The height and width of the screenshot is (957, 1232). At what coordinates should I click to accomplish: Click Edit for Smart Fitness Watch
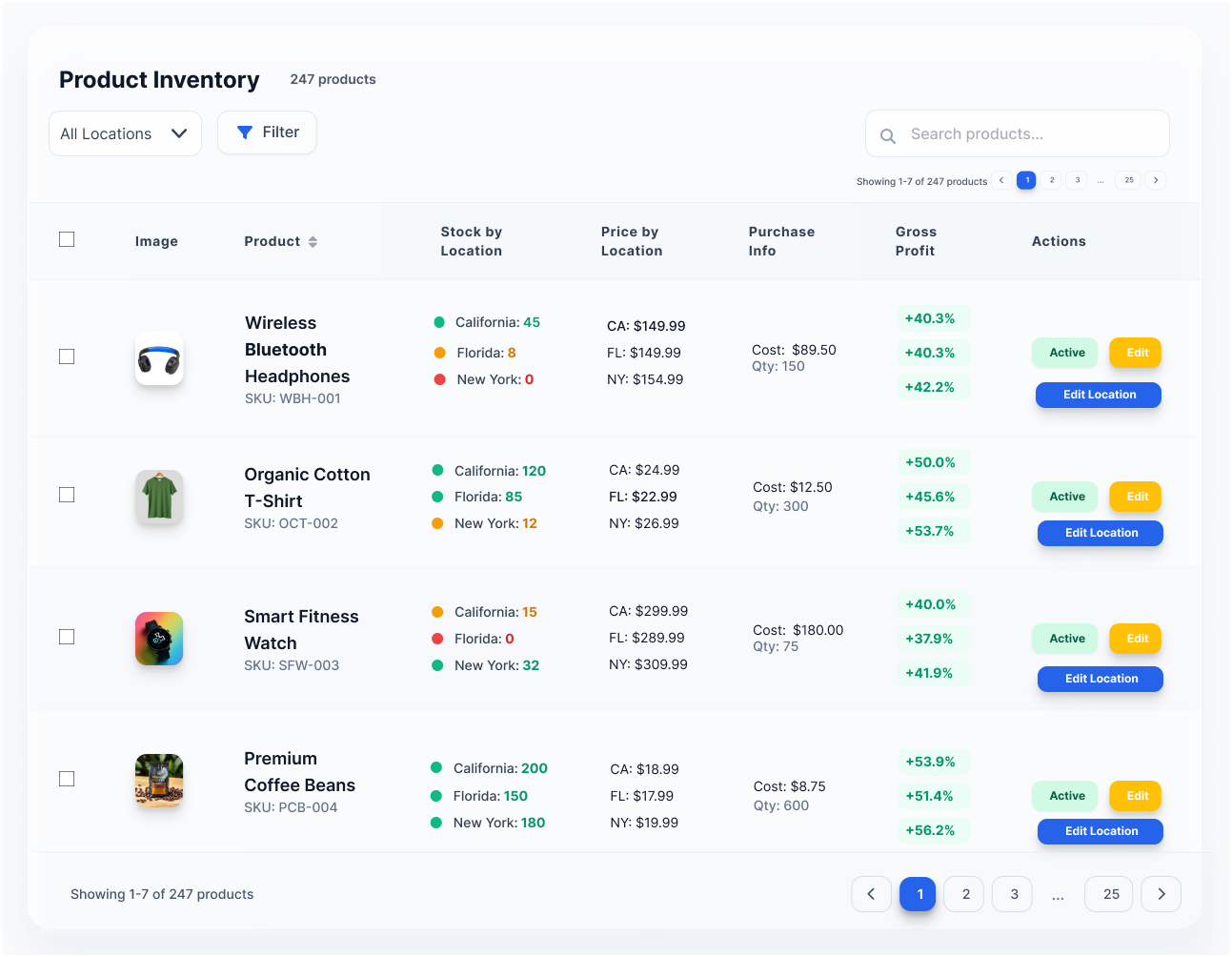pyautogui.click(x=1135, y=639)
